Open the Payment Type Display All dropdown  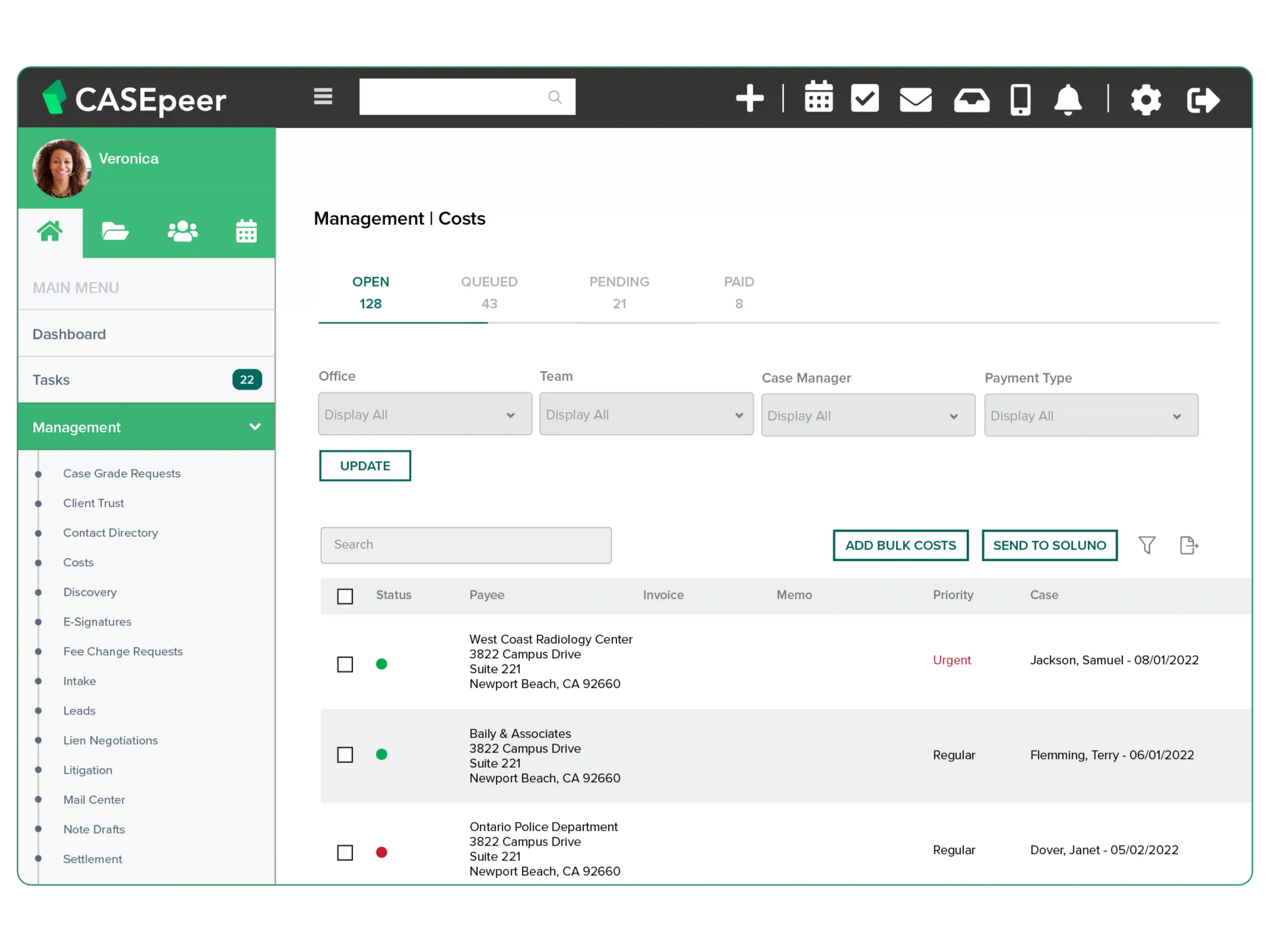tap(1090, 415)
